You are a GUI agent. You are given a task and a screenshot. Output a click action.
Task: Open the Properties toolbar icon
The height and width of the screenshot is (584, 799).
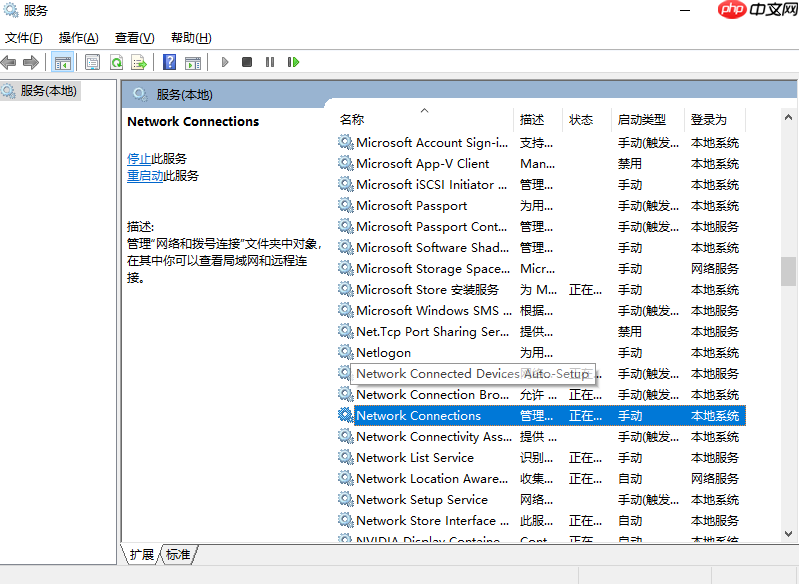[92, 62]
